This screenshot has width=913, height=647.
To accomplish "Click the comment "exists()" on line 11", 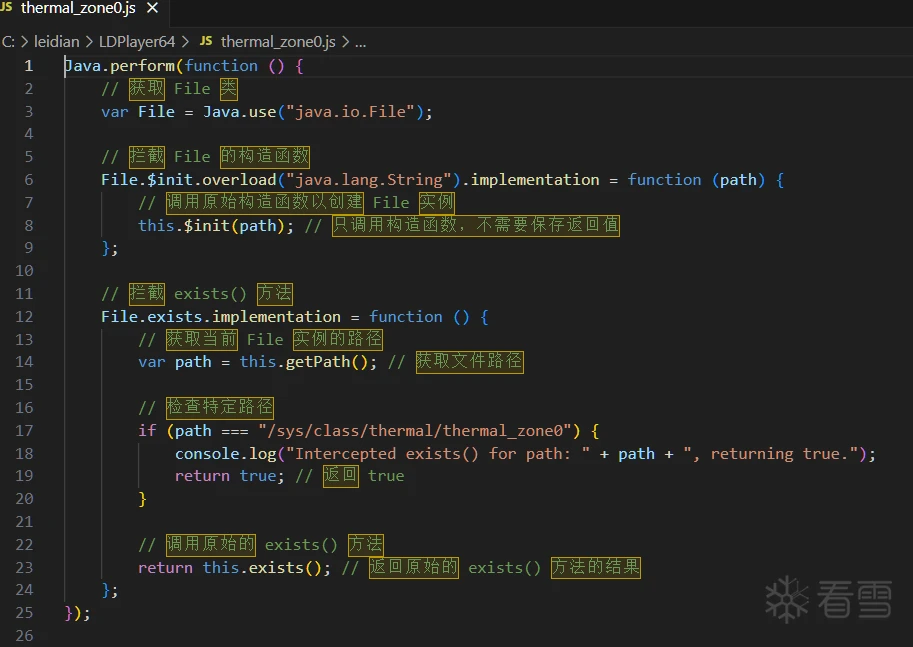I will (x=210, y=294).
